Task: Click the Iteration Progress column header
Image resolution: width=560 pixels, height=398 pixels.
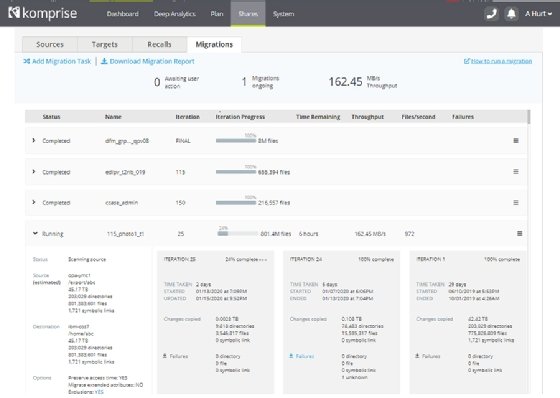Action: (x=240, y=117)
